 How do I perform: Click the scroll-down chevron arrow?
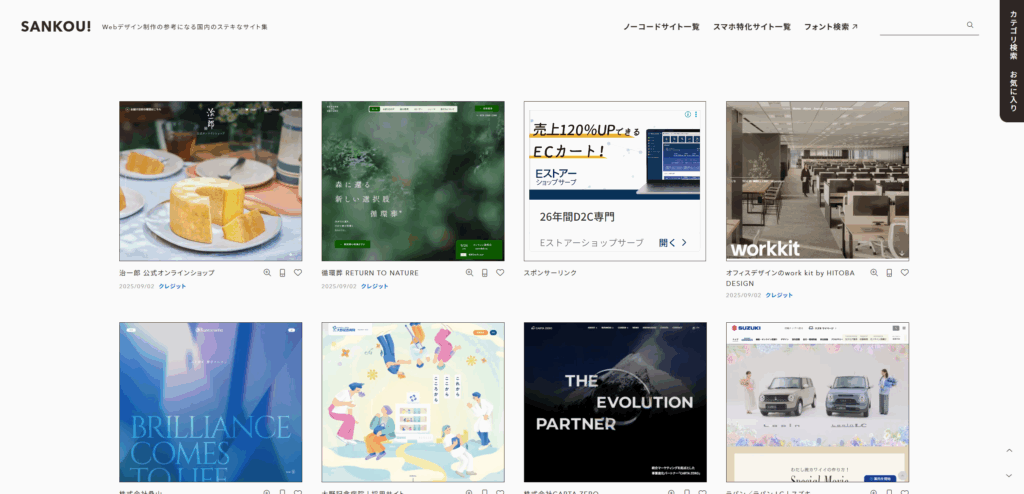pyautogui.click(x=1009, y=475)
